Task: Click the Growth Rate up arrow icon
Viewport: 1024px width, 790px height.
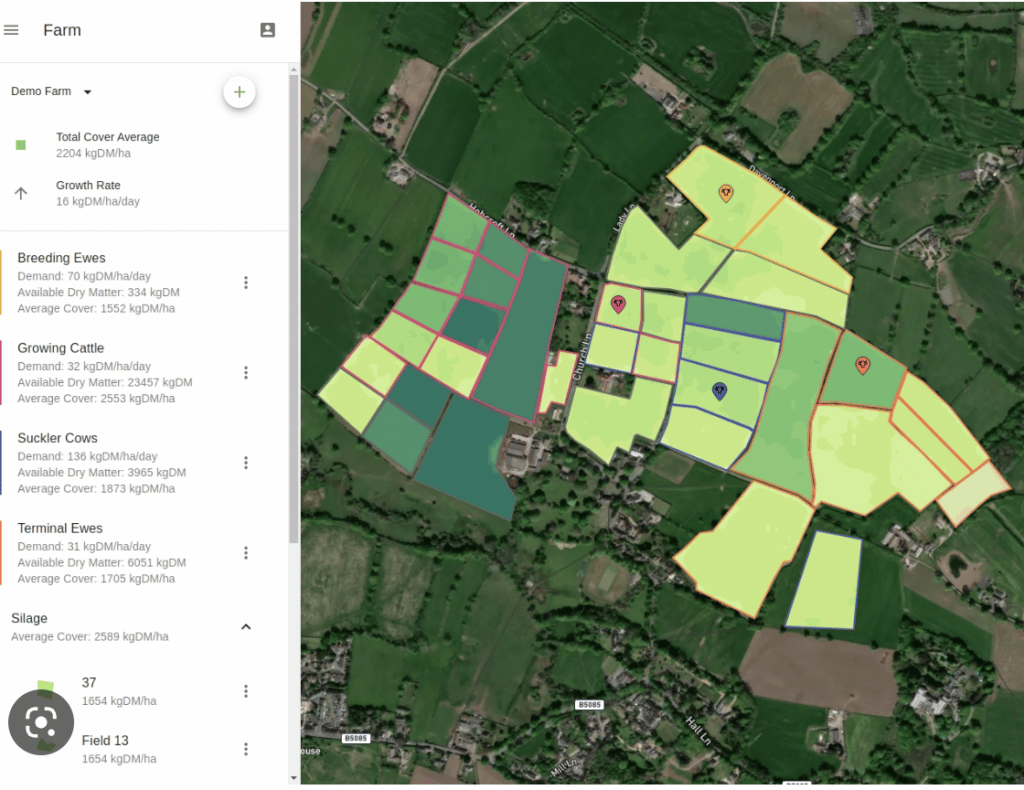Action: tap(21, 193)
